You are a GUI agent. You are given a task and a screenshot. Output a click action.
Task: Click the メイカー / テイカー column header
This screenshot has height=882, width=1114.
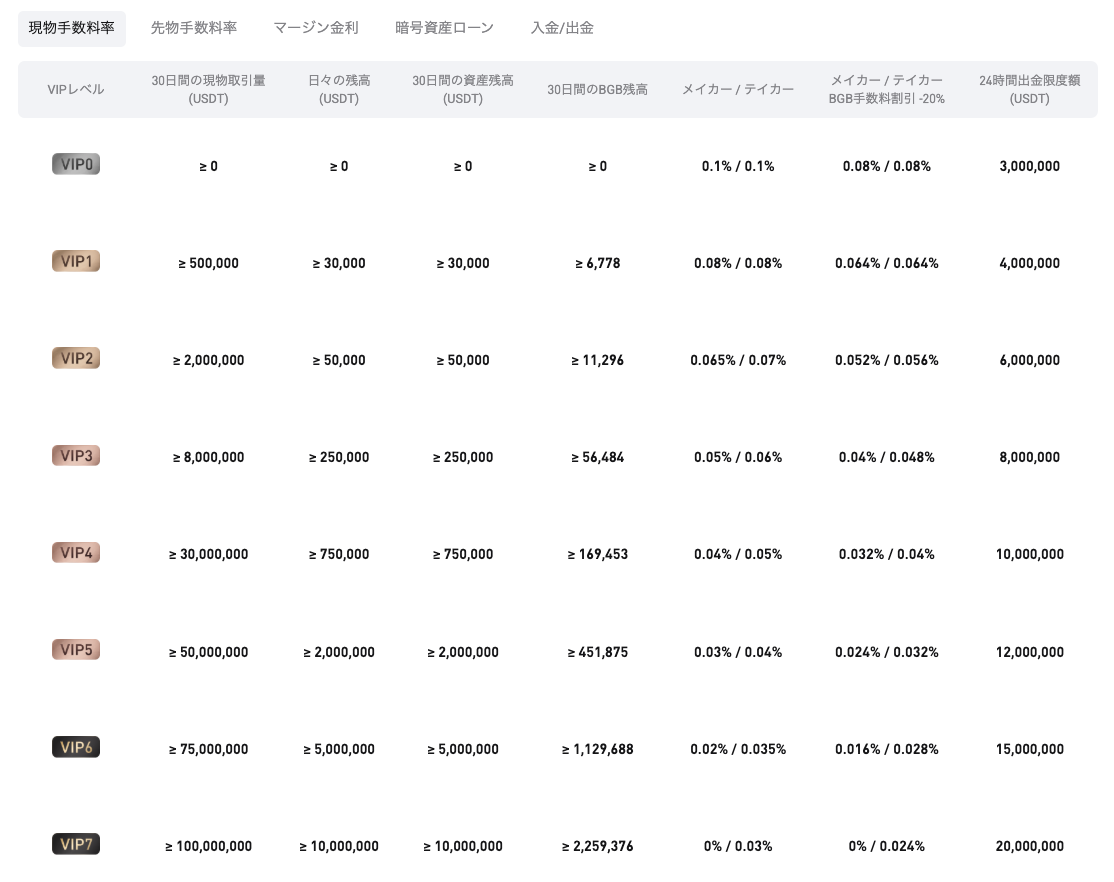(738, 89)
